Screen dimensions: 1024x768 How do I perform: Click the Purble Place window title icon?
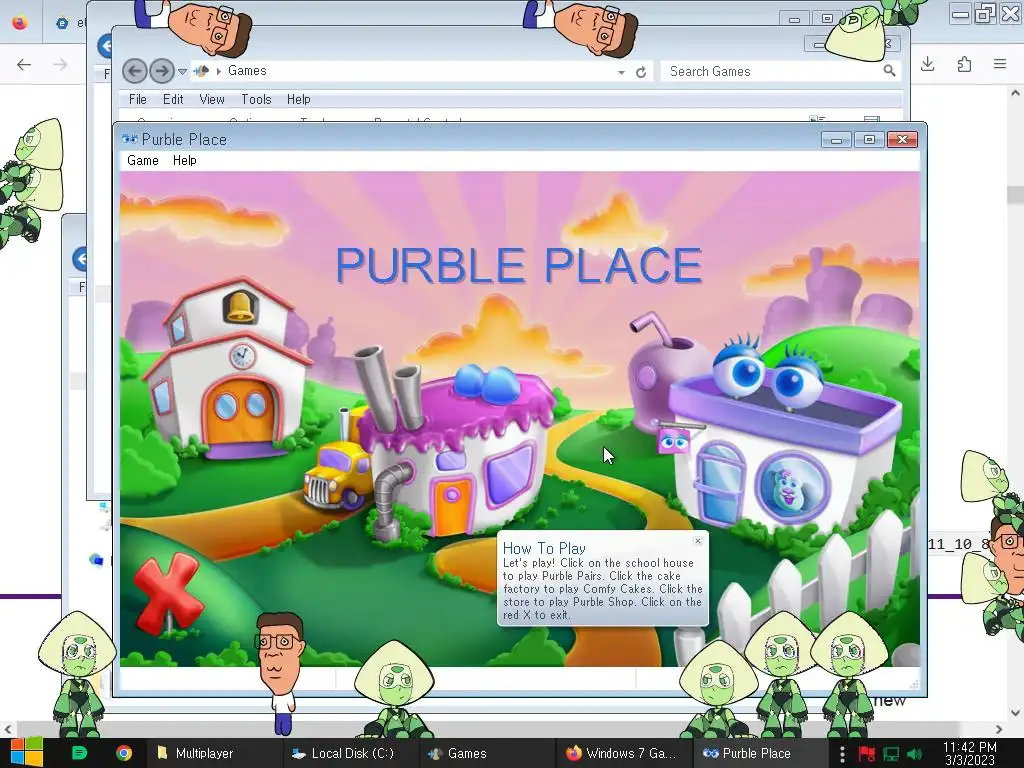coord(129,139)
